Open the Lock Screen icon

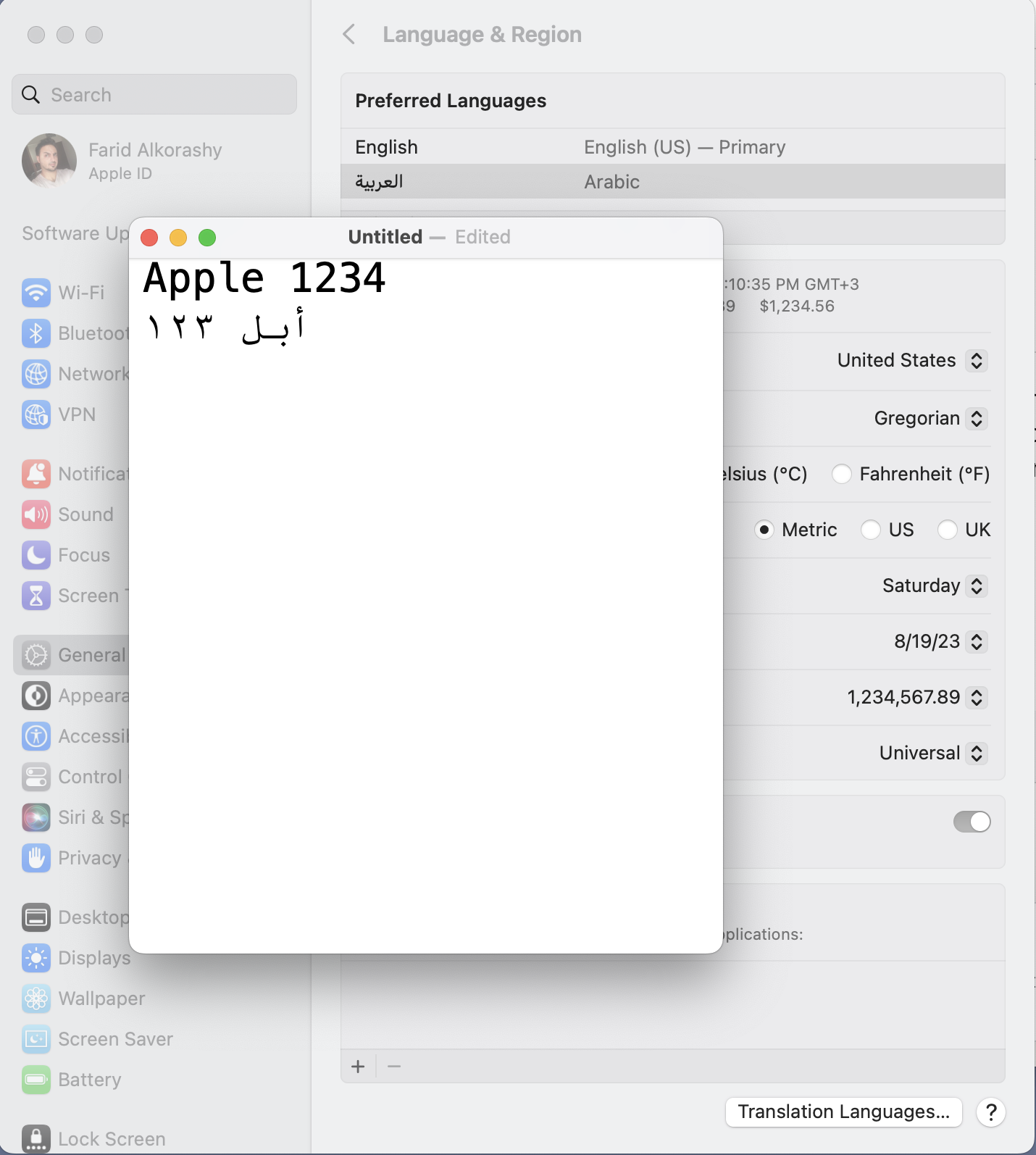36,1139
